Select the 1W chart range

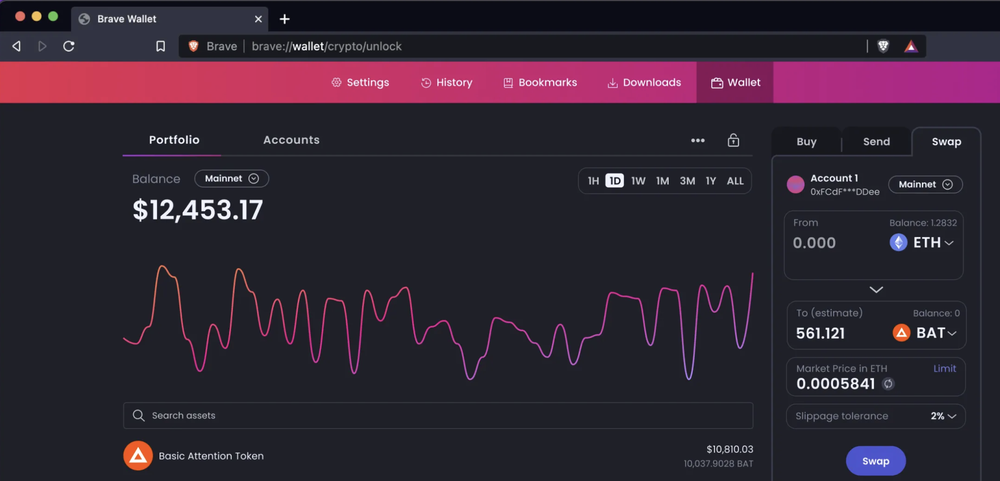(x=638, y=181)
